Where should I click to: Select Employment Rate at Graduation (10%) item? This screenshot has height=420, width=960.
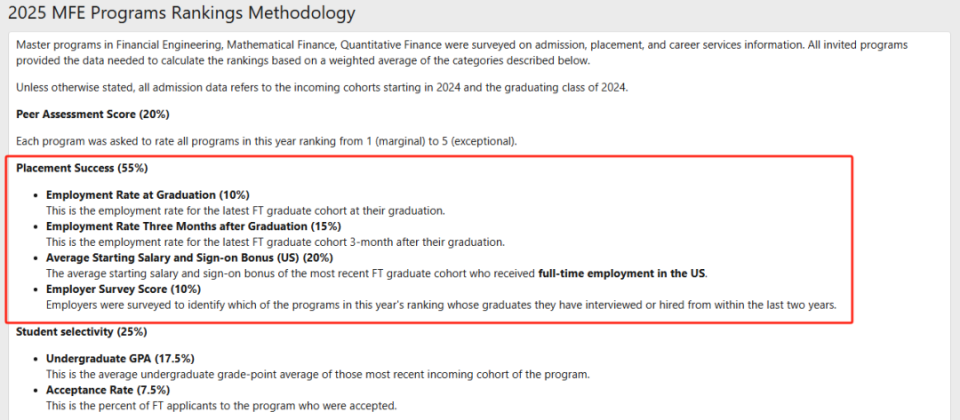click(x=148, y=195)
